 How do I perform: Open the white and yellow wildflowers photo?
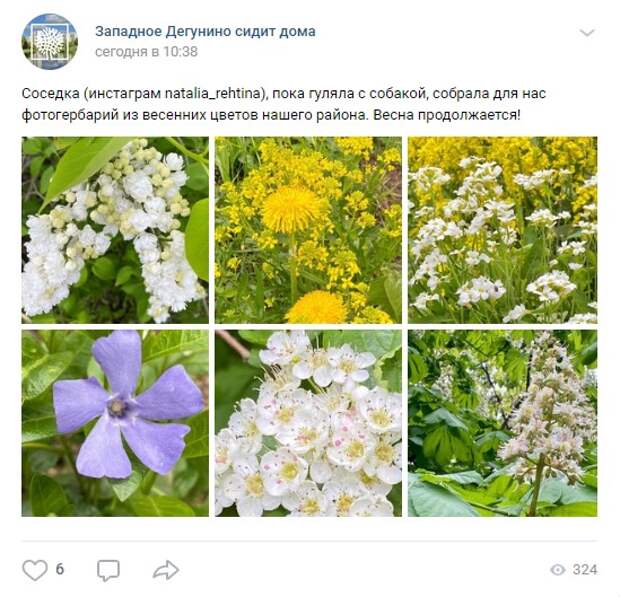[x=503, y=230]
